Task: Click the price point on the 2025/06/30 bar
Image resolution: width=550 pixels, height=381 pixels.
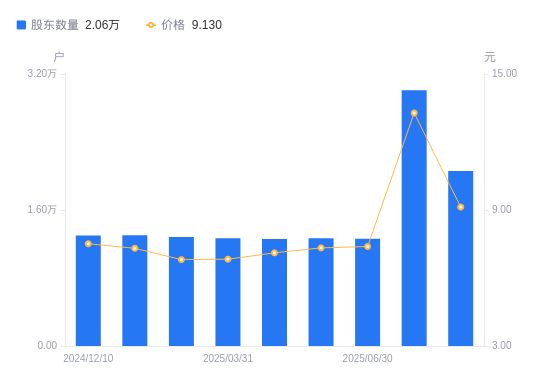Action: (368, 247)
